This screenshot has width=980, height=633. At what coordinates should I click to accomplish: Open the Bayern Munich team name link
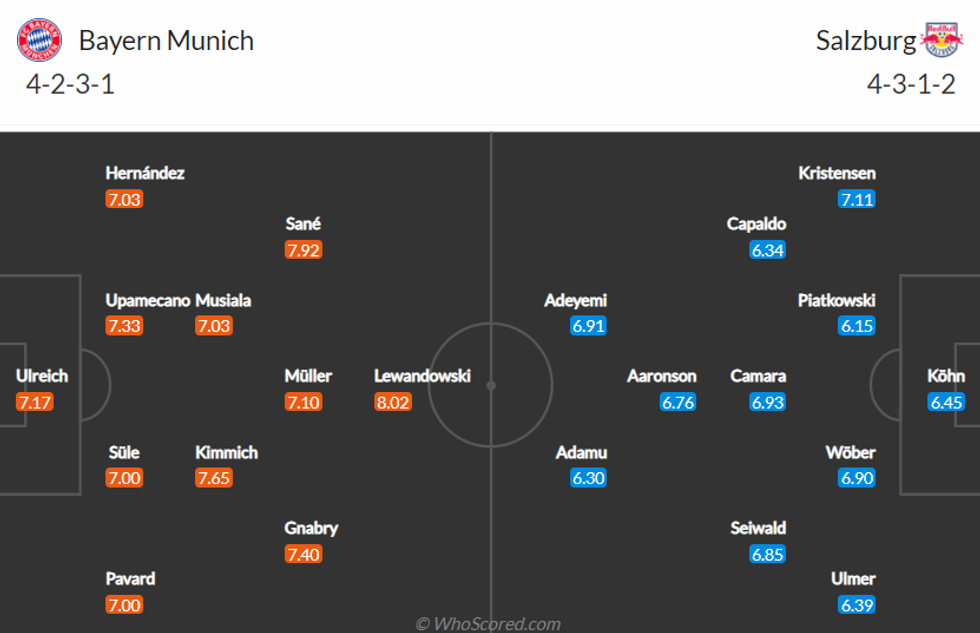(x=166, y=41)
